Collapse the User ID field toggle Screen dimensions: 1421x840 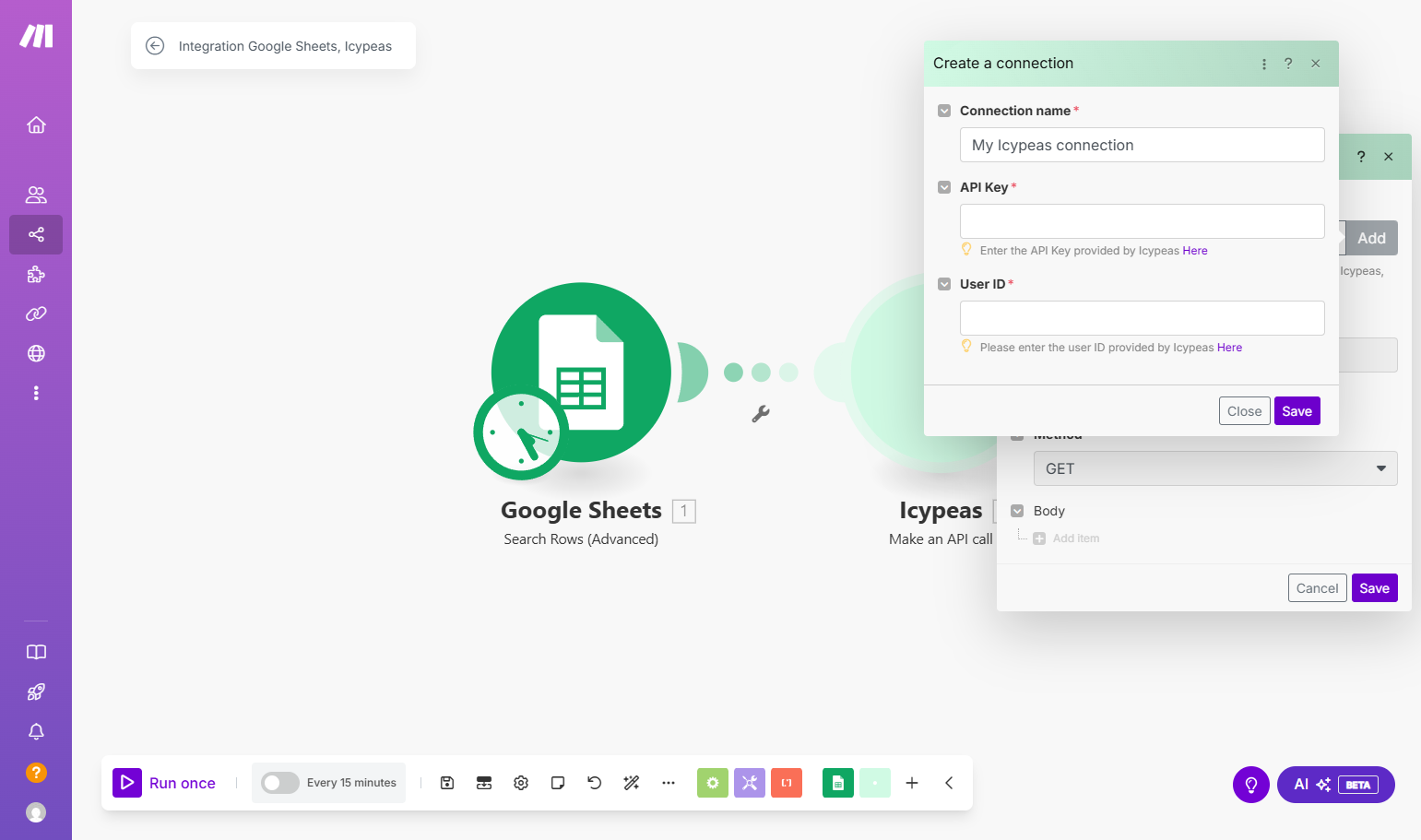944,284
